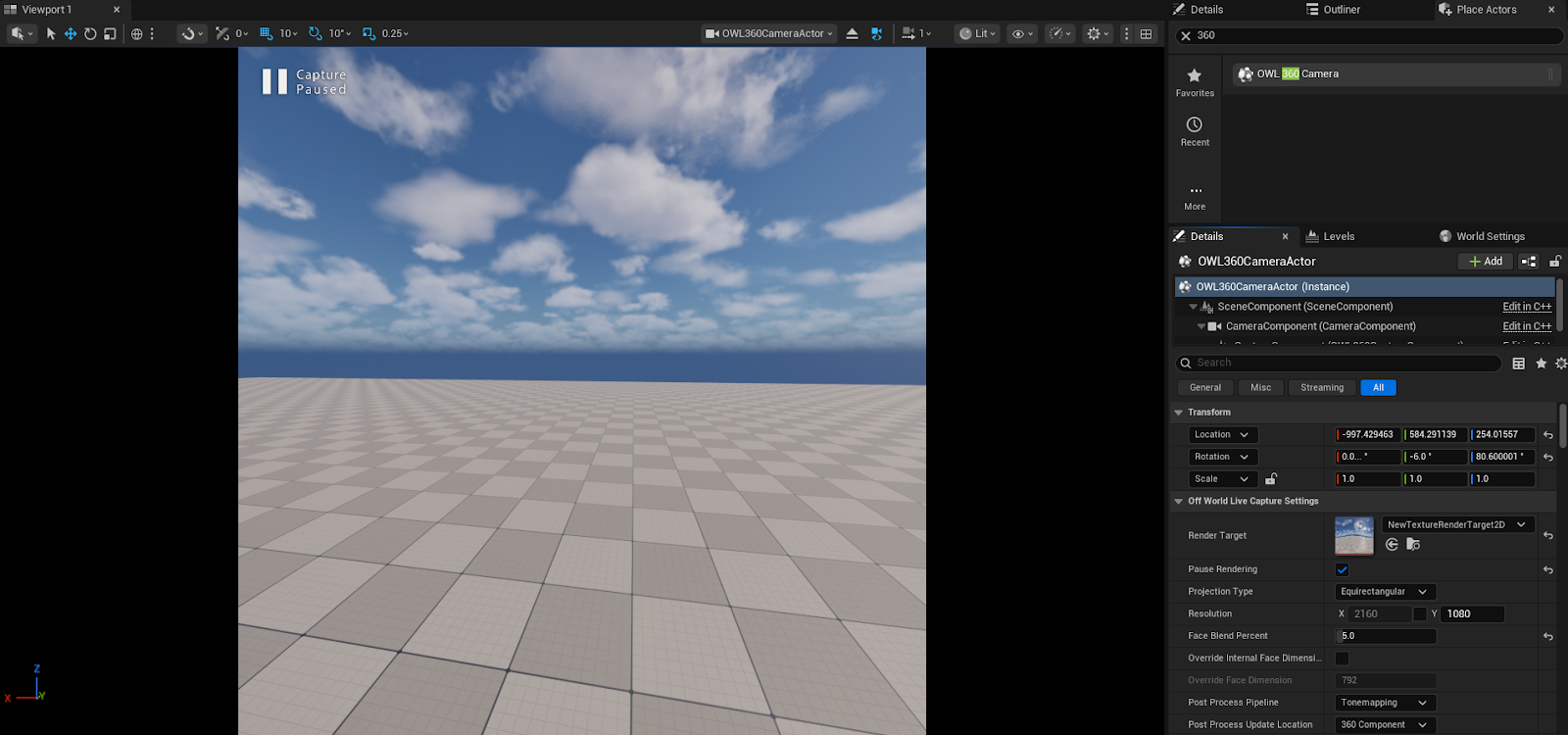
Task: Enable Override Internal Face Dimension checkbox
Action: point(1342,659)
